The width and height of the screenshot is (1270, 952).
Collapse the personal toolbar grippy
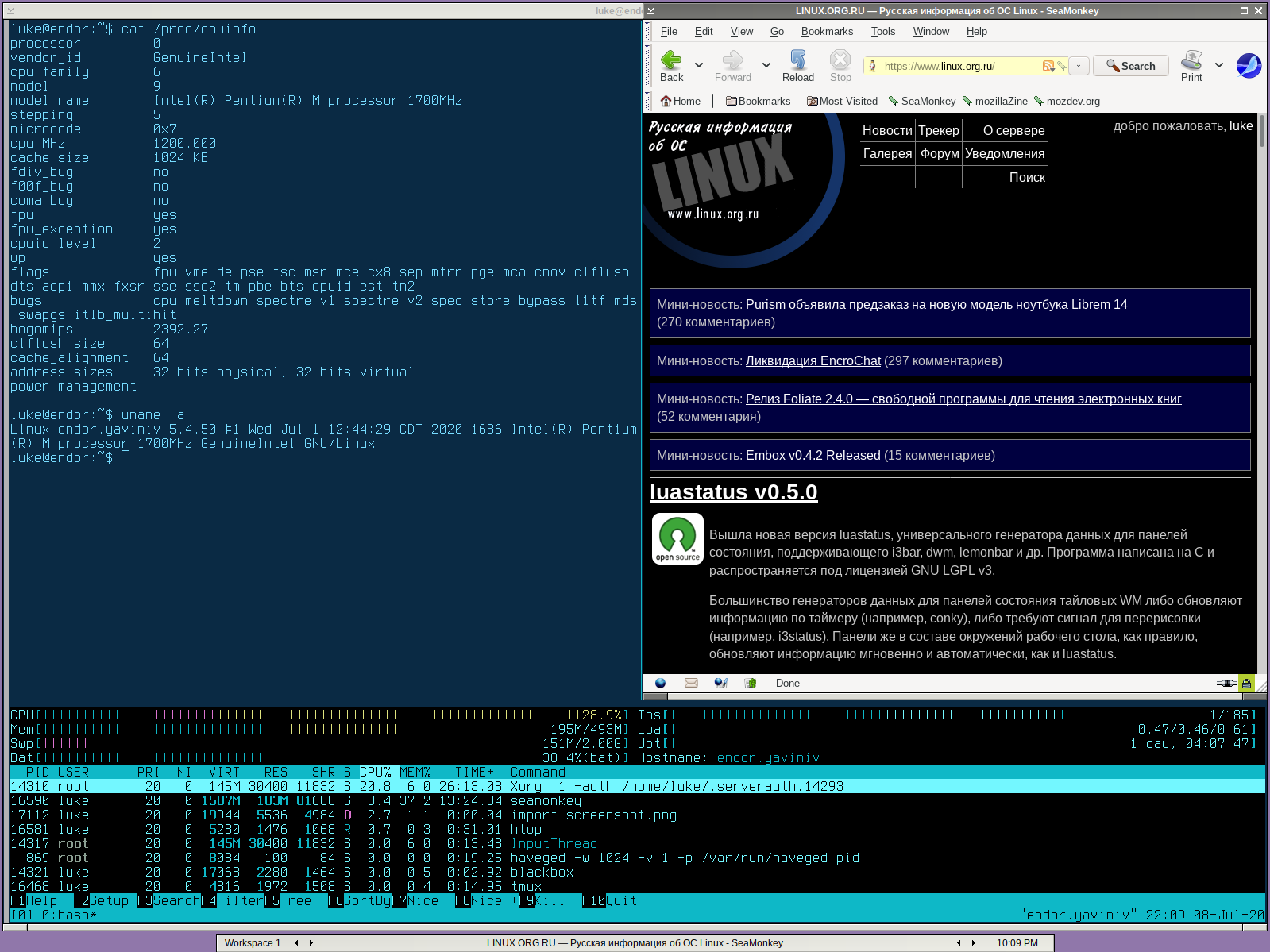click(x=647, y=101)
